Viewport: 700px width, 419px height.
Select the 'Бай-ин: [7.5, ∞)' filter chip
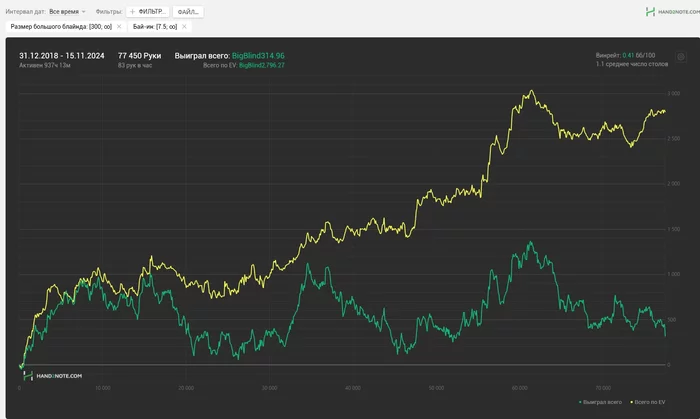pos(155,27)
